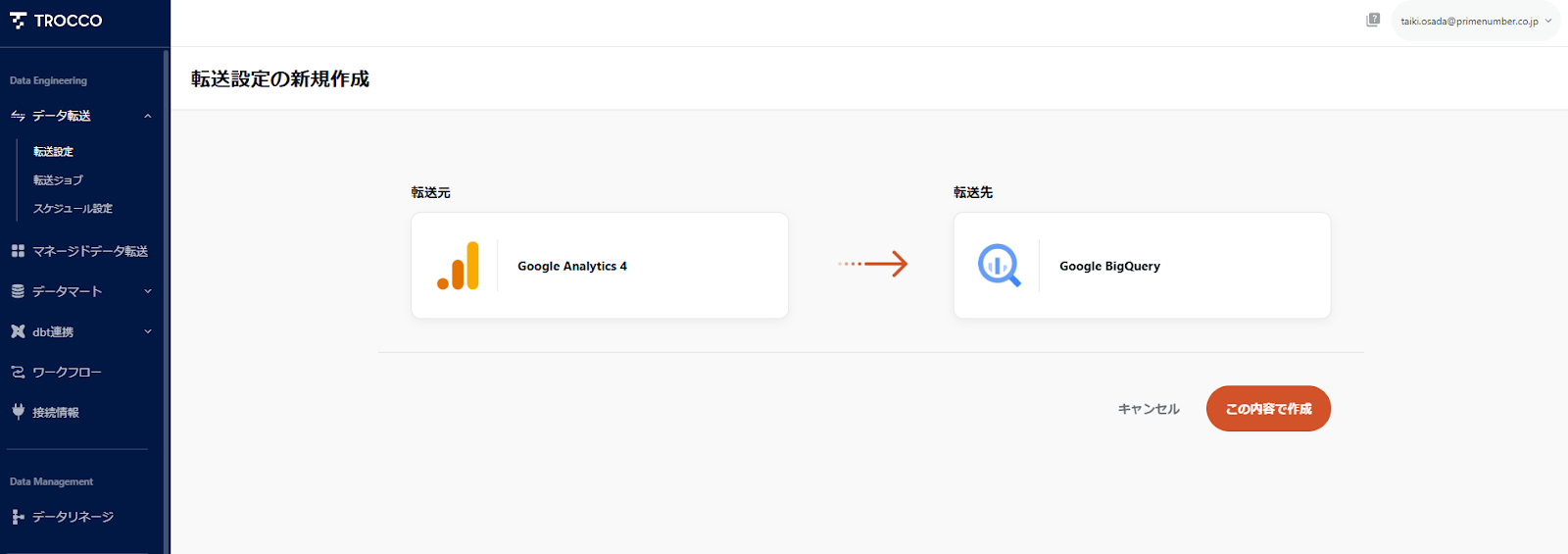Screen dimensions: 1568x554
Task: Open the account dropdown chevron
Action: click(x=1548, y=21)
